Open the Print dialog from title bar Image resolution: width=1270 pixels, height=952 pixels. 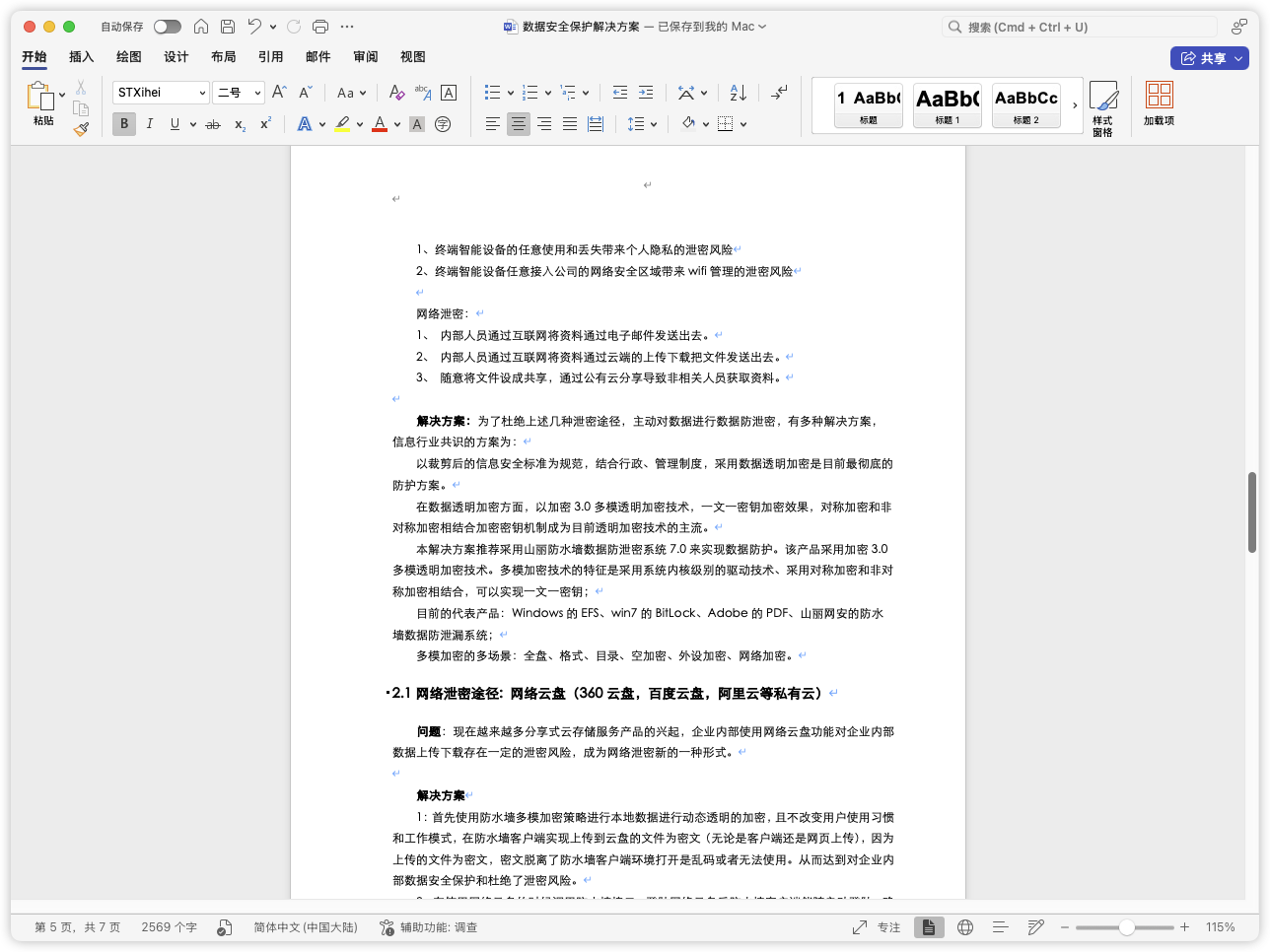point(319,27)
